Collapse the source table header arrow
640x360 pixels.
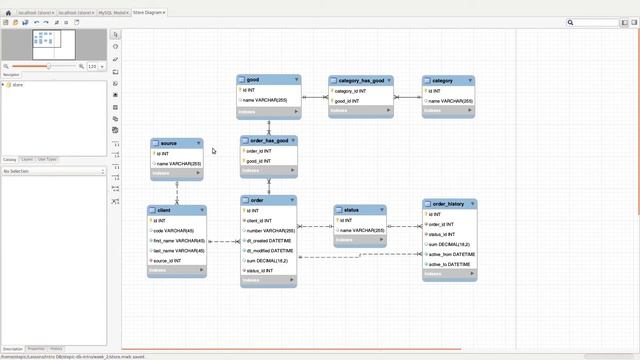point(198,143)
